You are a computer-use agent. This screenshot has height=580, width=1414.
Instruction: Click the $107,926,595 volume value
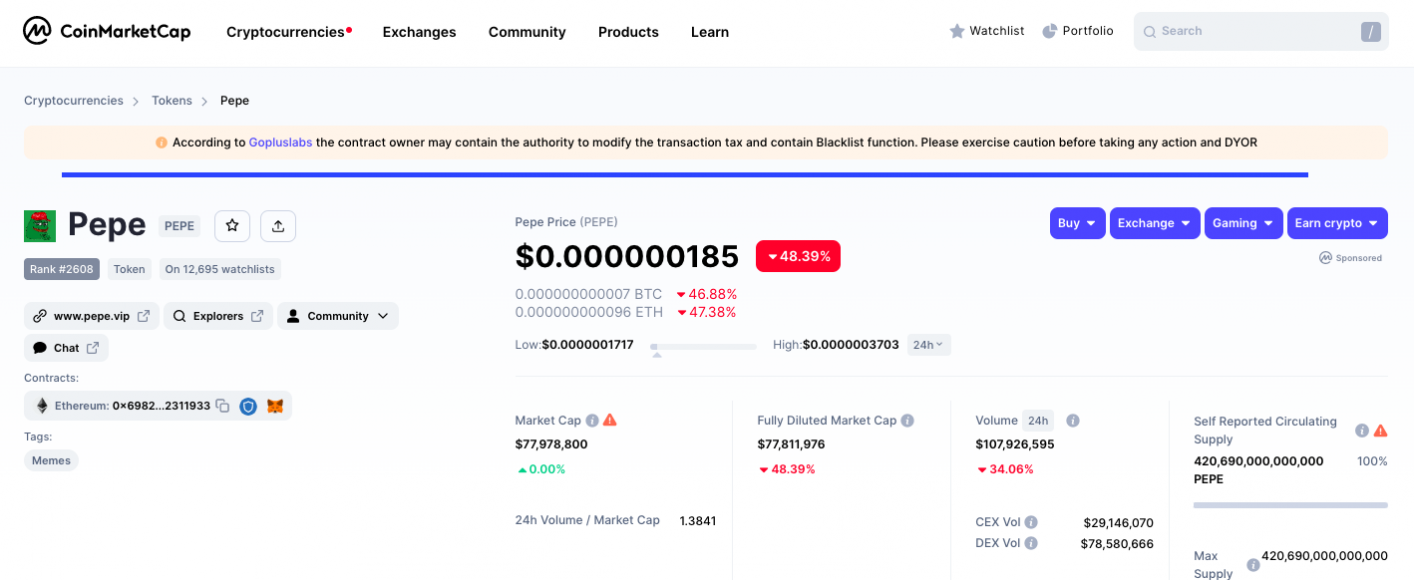1015,444
